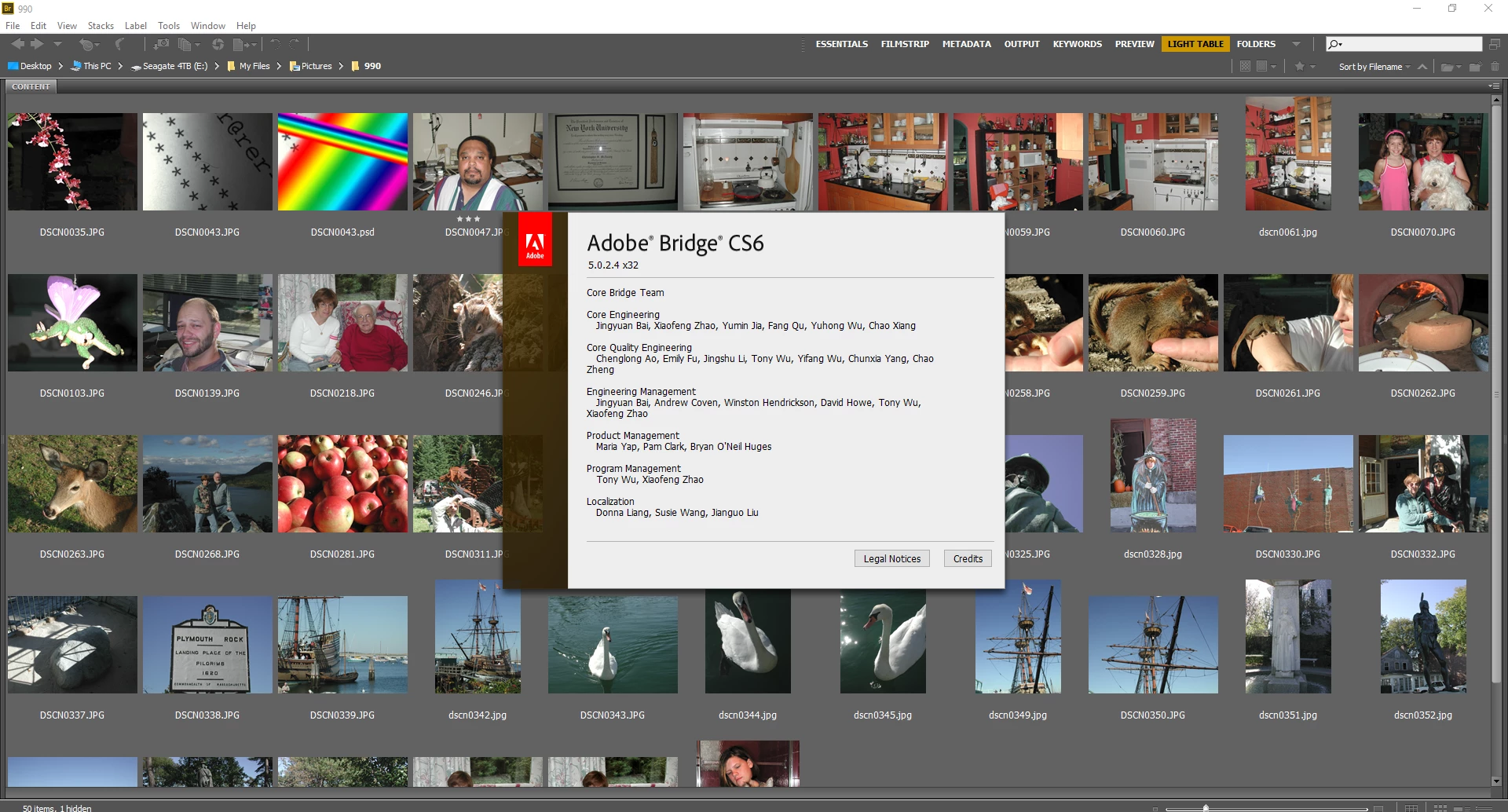Select the DSCN0281.JPG apples thumbnail

click(x=342, y=484)
